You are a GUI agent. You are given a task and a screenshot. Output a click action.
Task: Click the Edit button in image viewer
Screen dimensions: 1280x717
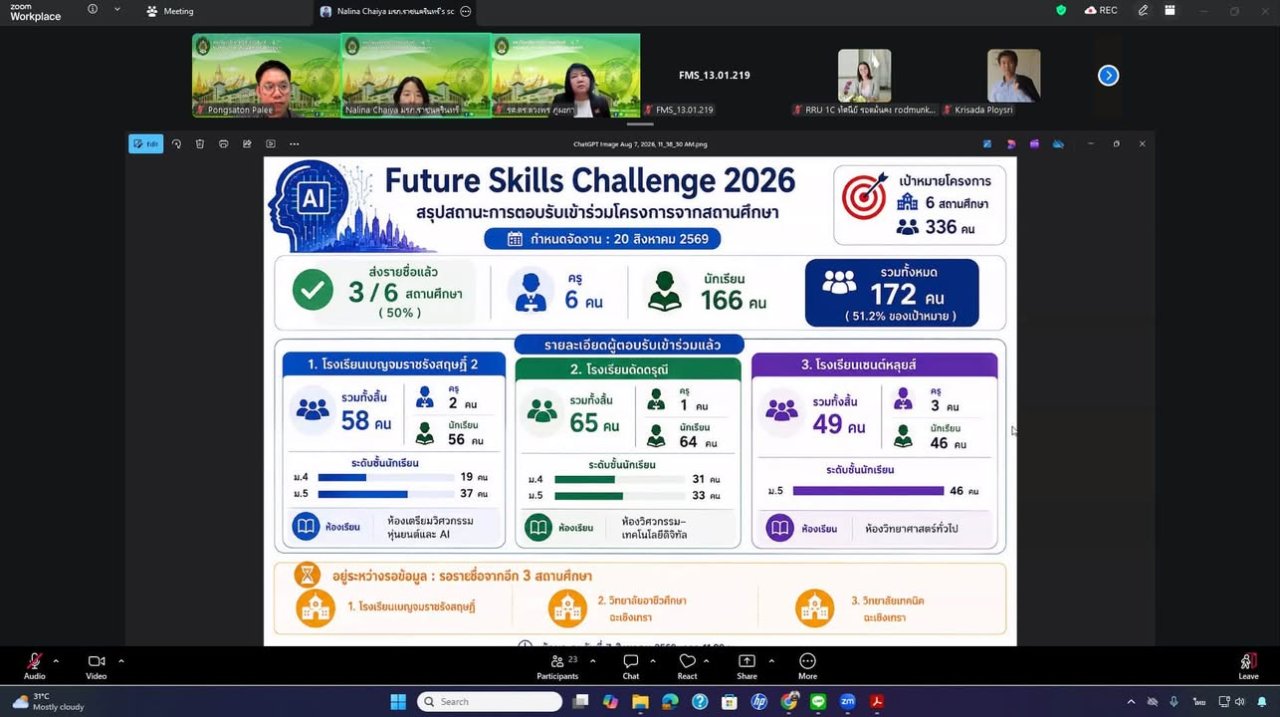coord(146,144)
